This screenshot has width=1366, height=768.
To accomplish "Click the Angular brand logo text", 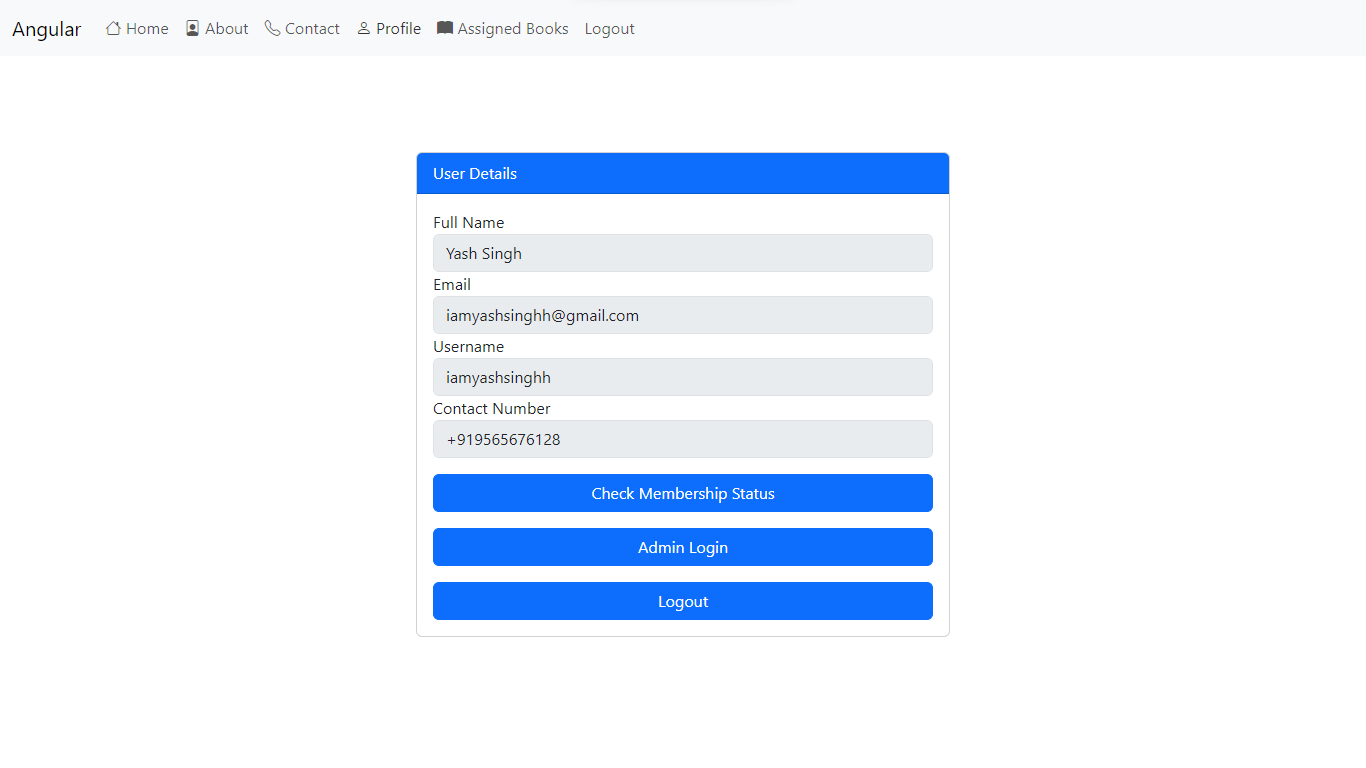I will click(x=47, y=29).
